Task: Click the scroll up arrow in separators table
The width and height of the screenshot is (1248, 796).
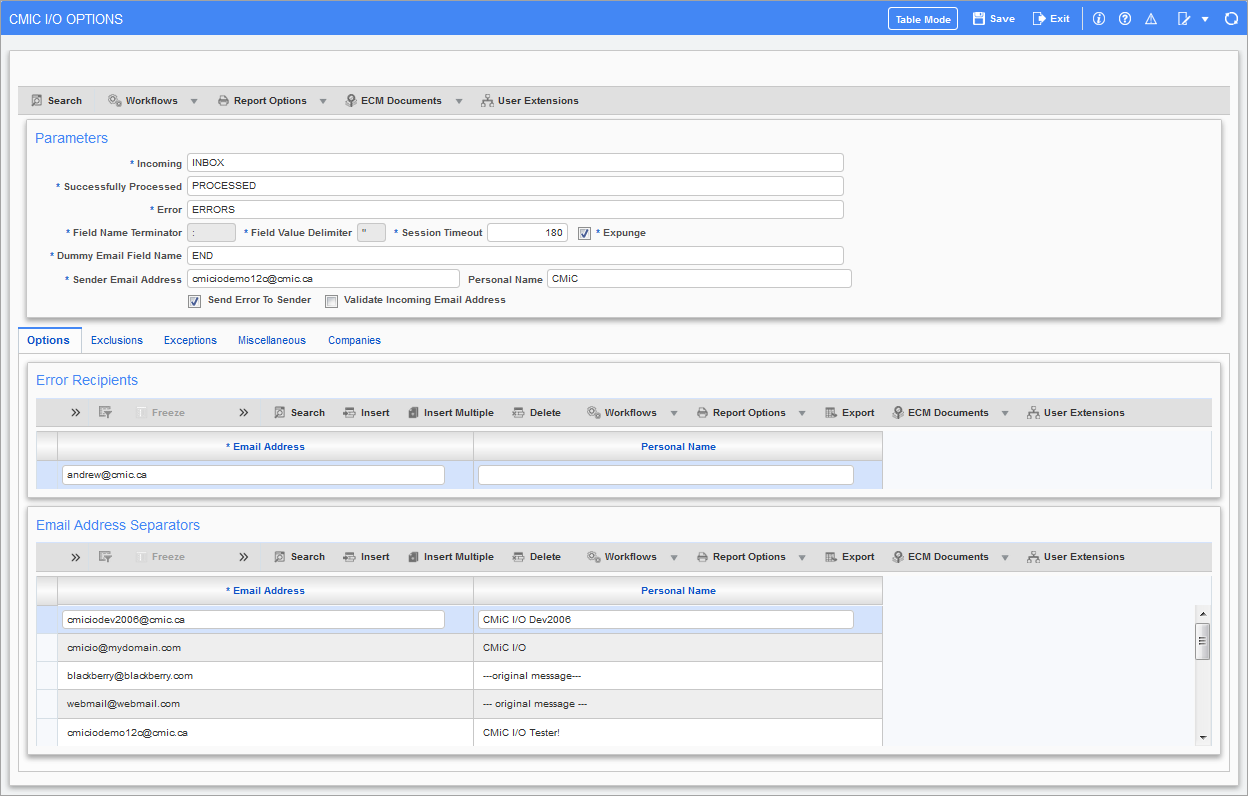Action: (1202, 614)
